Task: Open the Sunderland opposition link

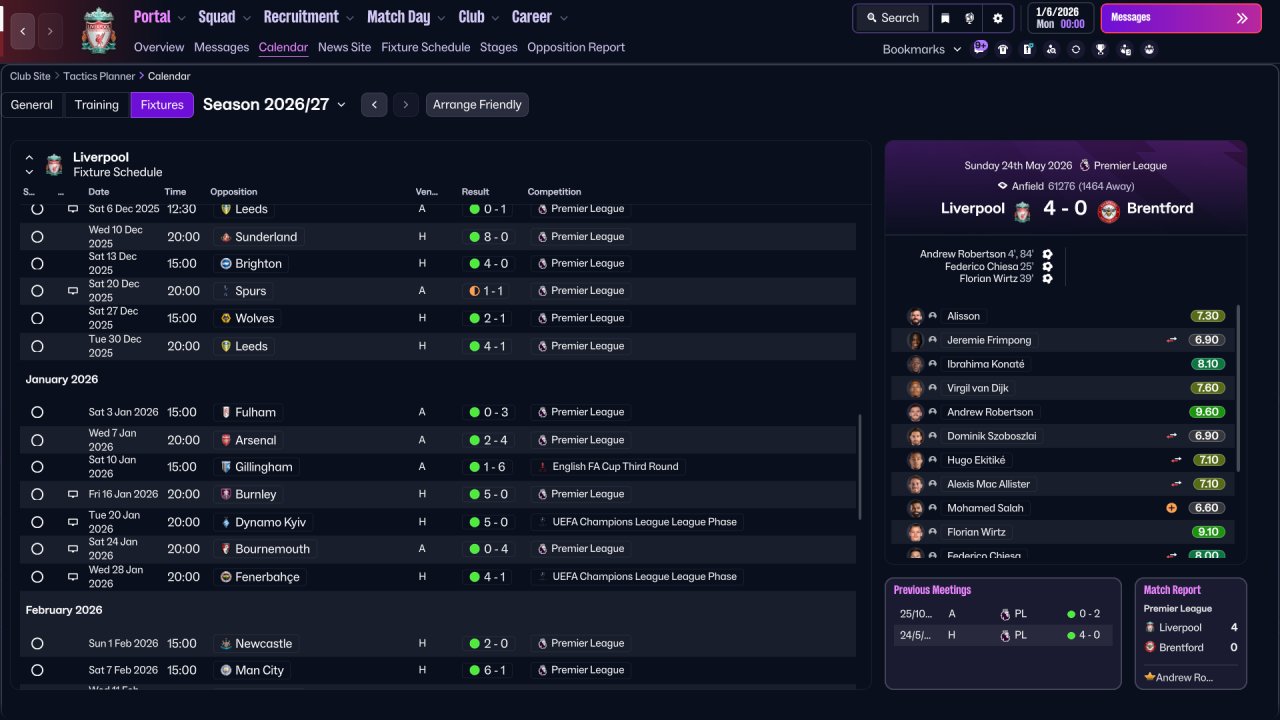Action: pos(260,237)
